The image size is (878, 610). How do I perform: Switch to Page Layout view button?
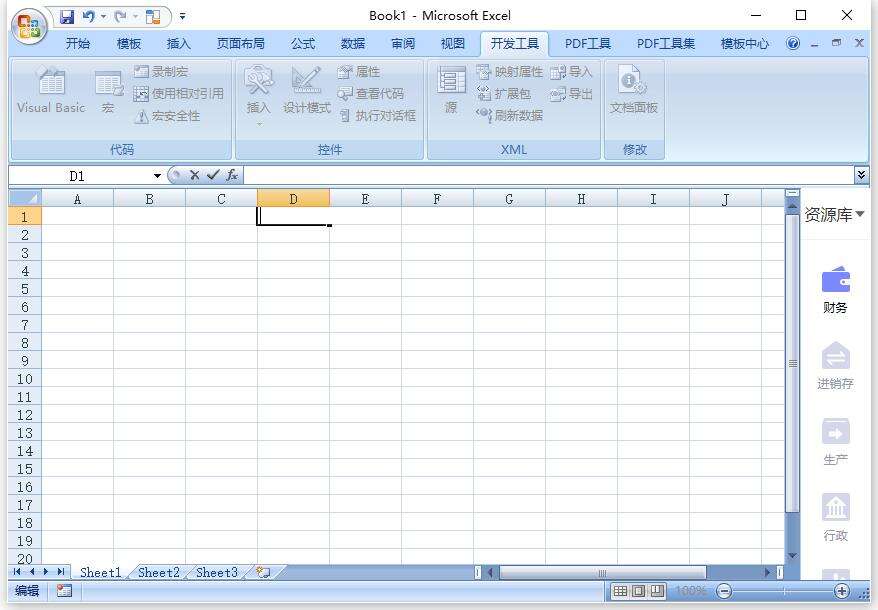point(638,591)
